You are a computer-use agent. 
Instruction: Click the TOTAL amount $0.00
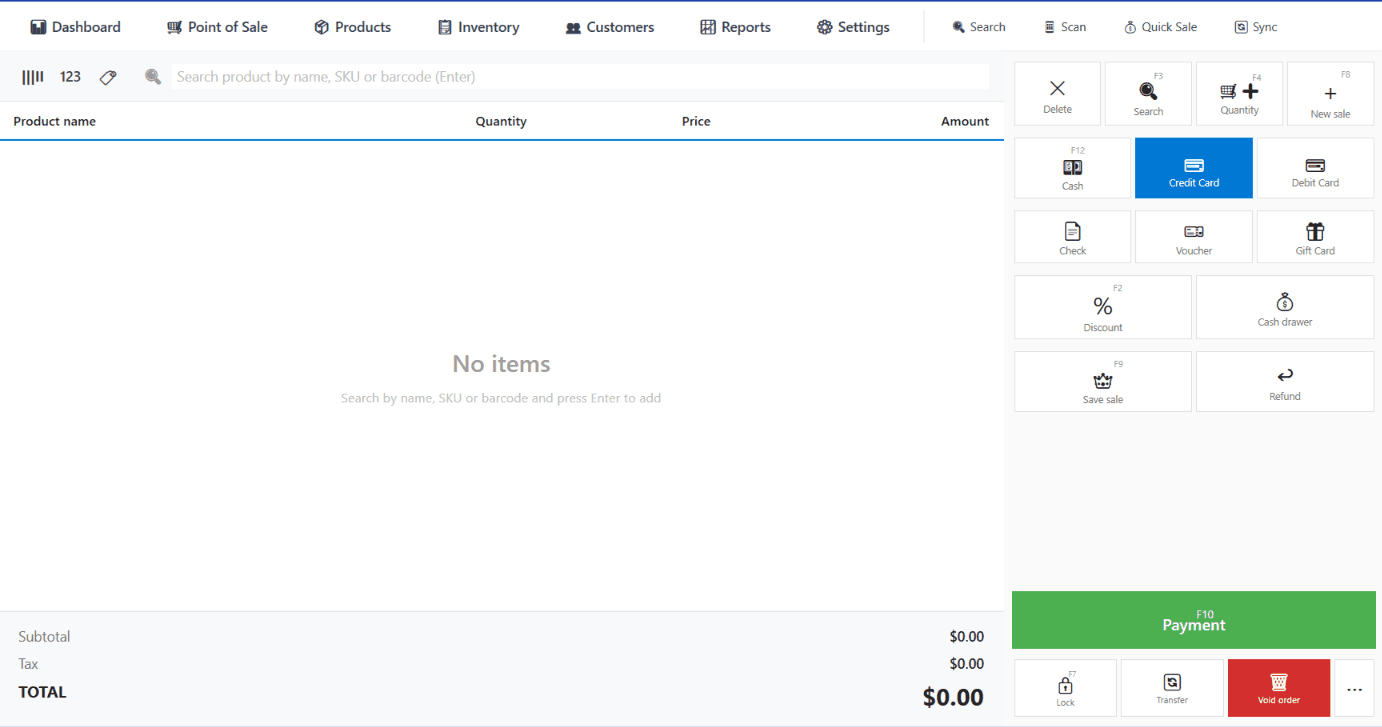coord(953,697)
